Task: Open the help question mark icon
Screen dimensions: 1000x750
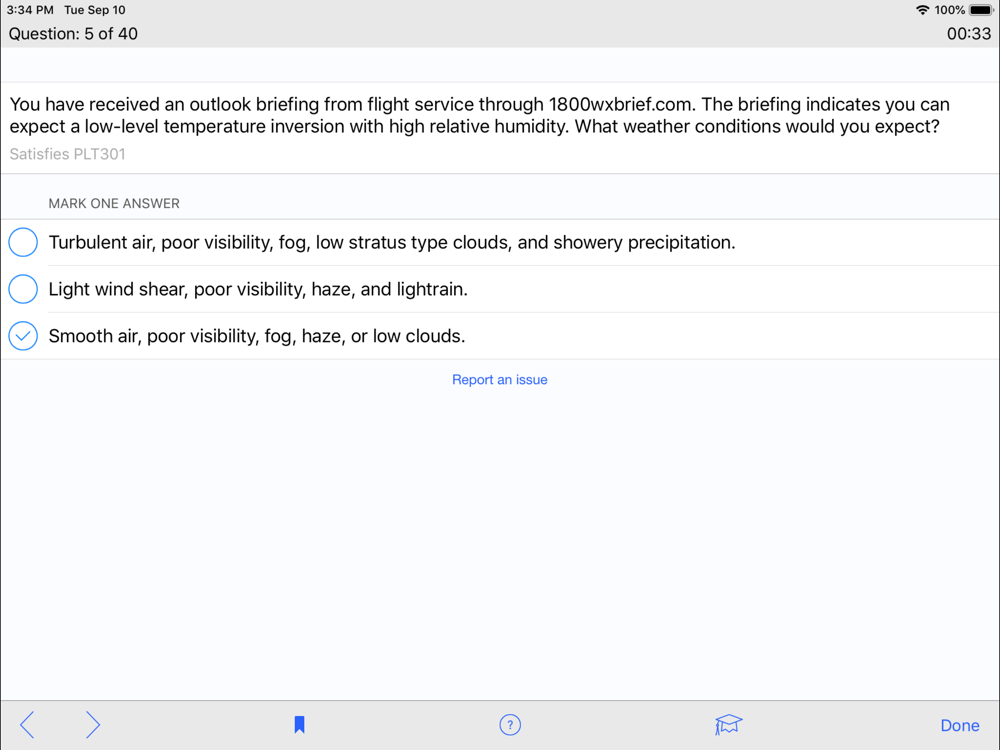Action: click(x=510, y=725)
